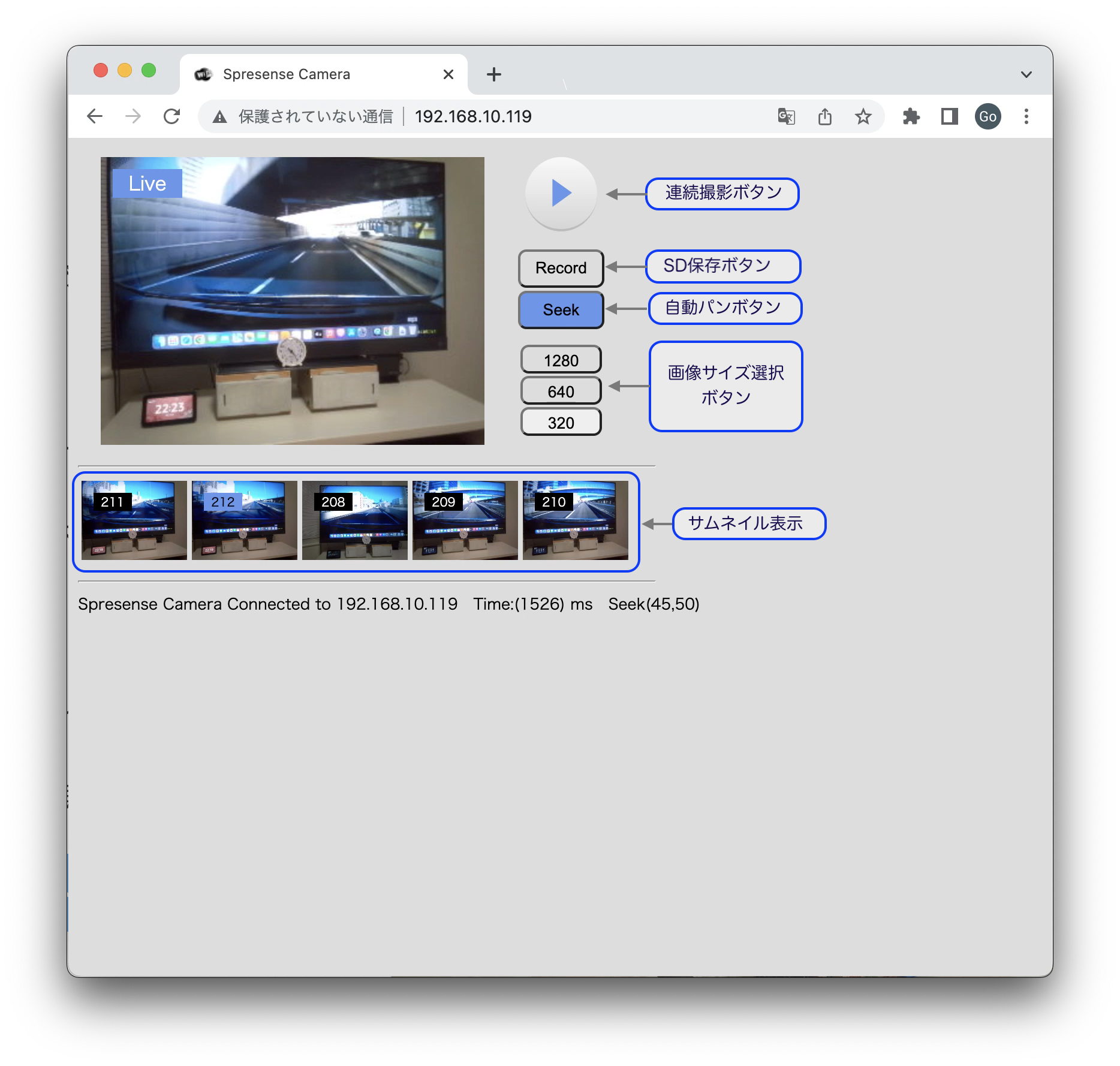Switch to the Spresense Camera tab
The width and height of the screenshot is (1120, 1066).
(x=312, y=74)
